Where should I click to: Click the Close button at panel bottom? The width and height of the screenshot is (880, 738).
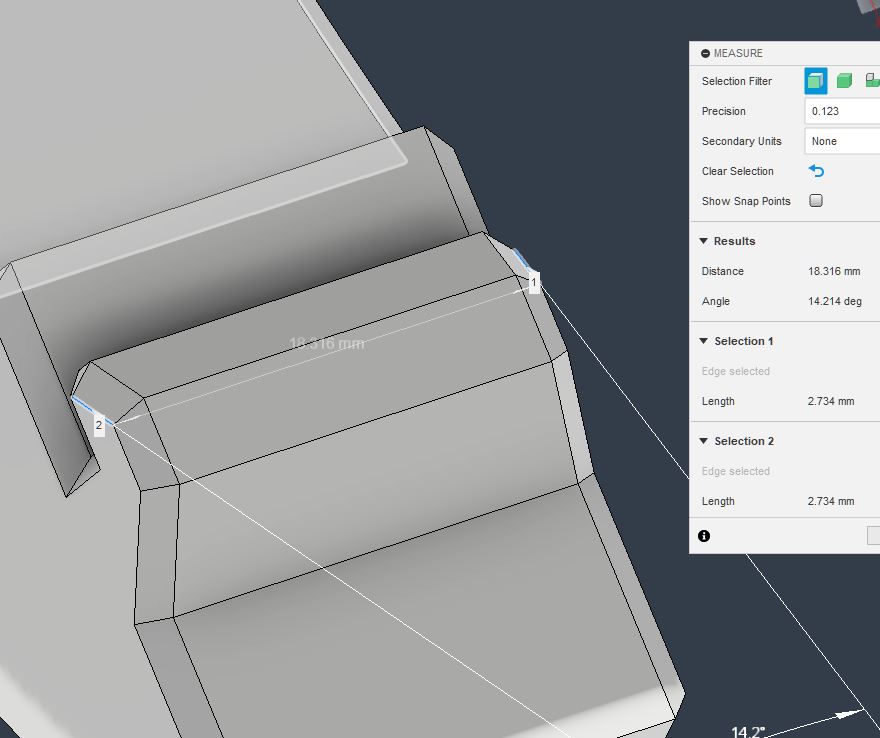pos(873,536)
